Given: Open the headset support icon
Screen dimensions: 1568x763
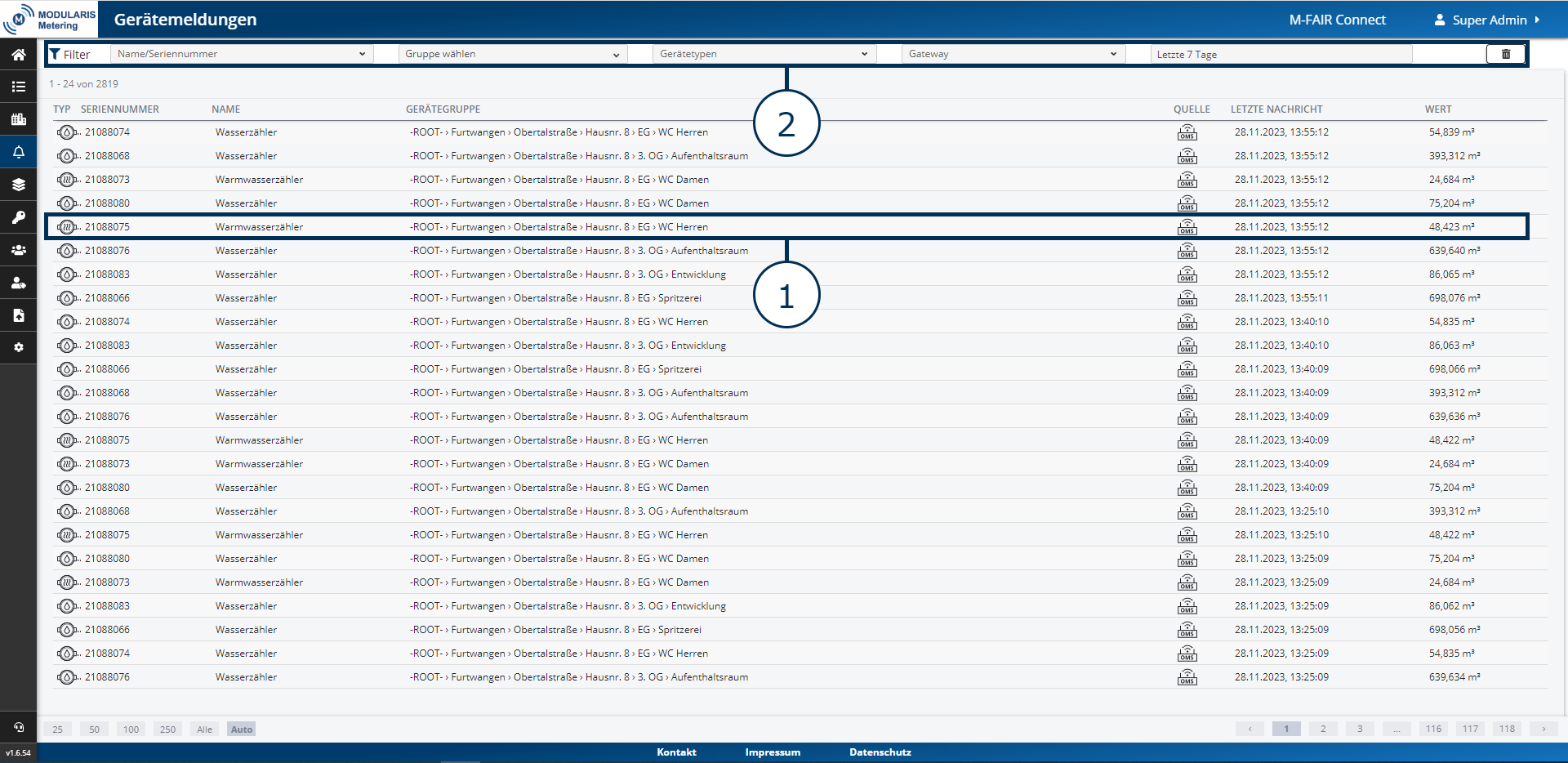Looking at the screenshot, I should [x=18, y=727].
